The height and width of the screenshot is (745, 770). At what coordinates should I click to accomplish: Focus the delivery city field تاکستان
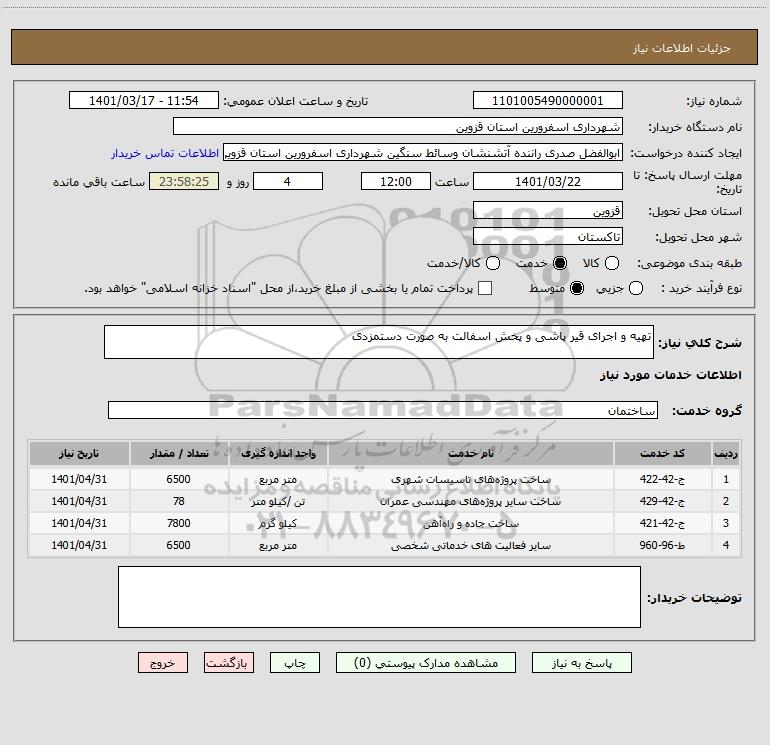(x=548, y=237)
